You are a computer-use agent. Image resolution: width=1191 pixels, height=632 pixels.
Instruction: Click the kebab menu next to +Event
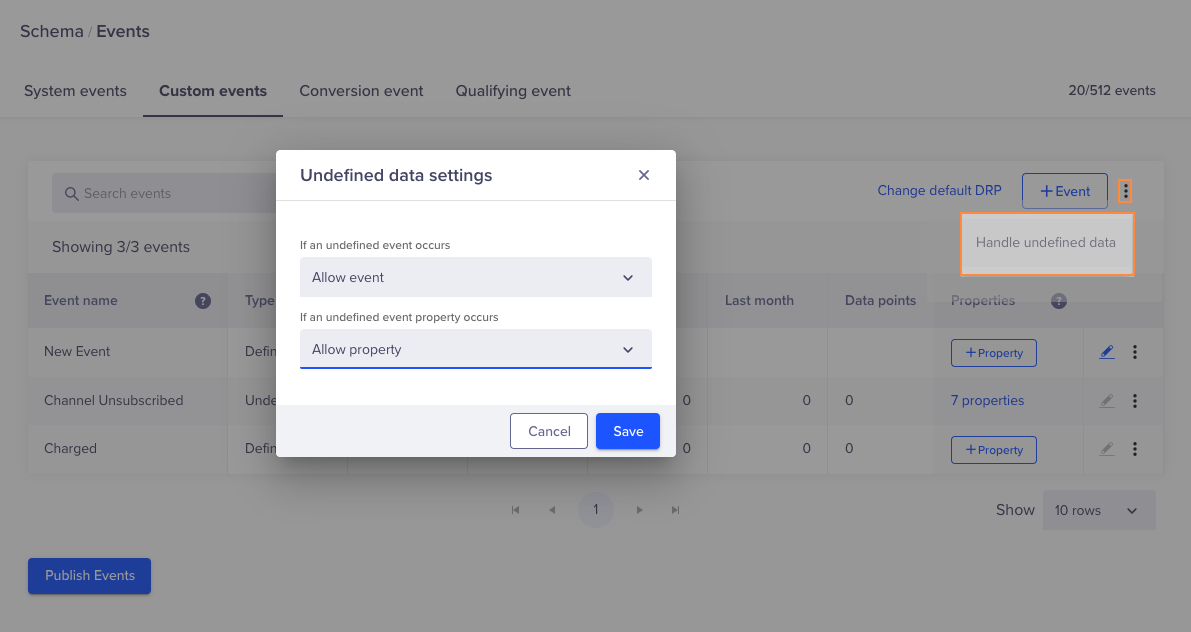[x=1126, y=191]
